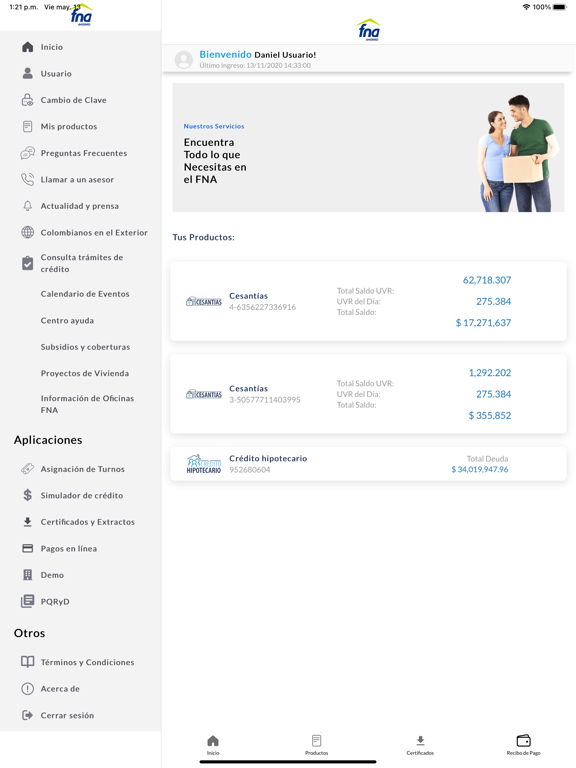Select Calendario de Eventos menu entry

(85, 294)
